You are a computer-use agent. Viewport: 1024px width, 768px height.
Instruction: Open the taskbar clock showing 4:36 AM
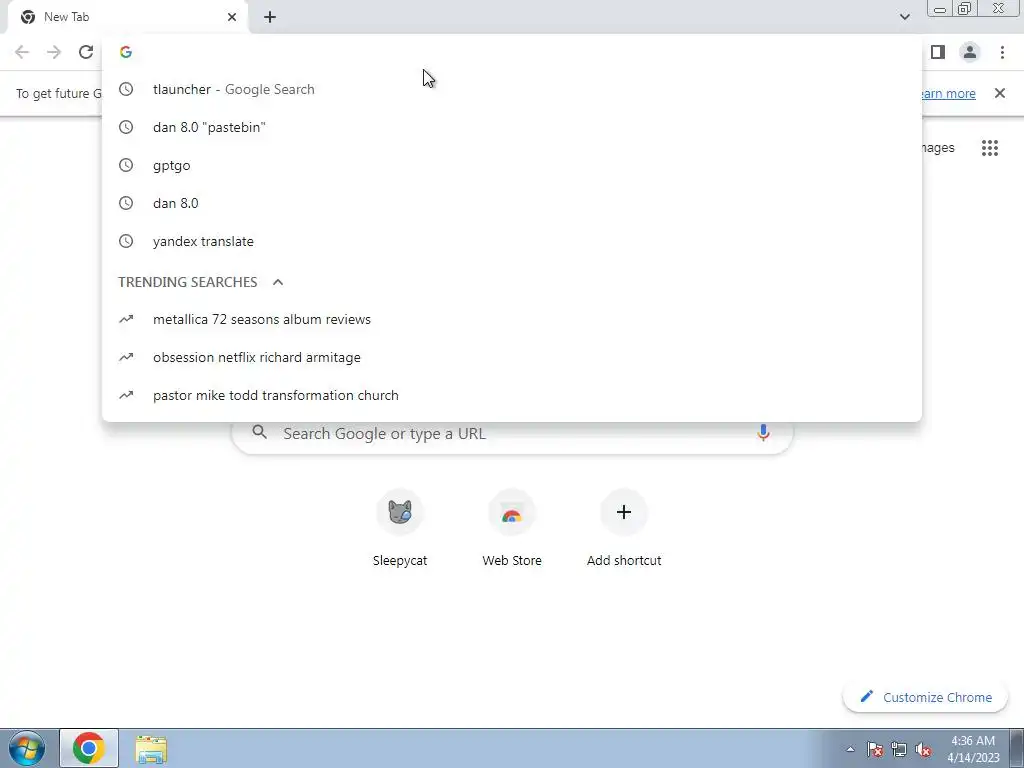point(973,749)
